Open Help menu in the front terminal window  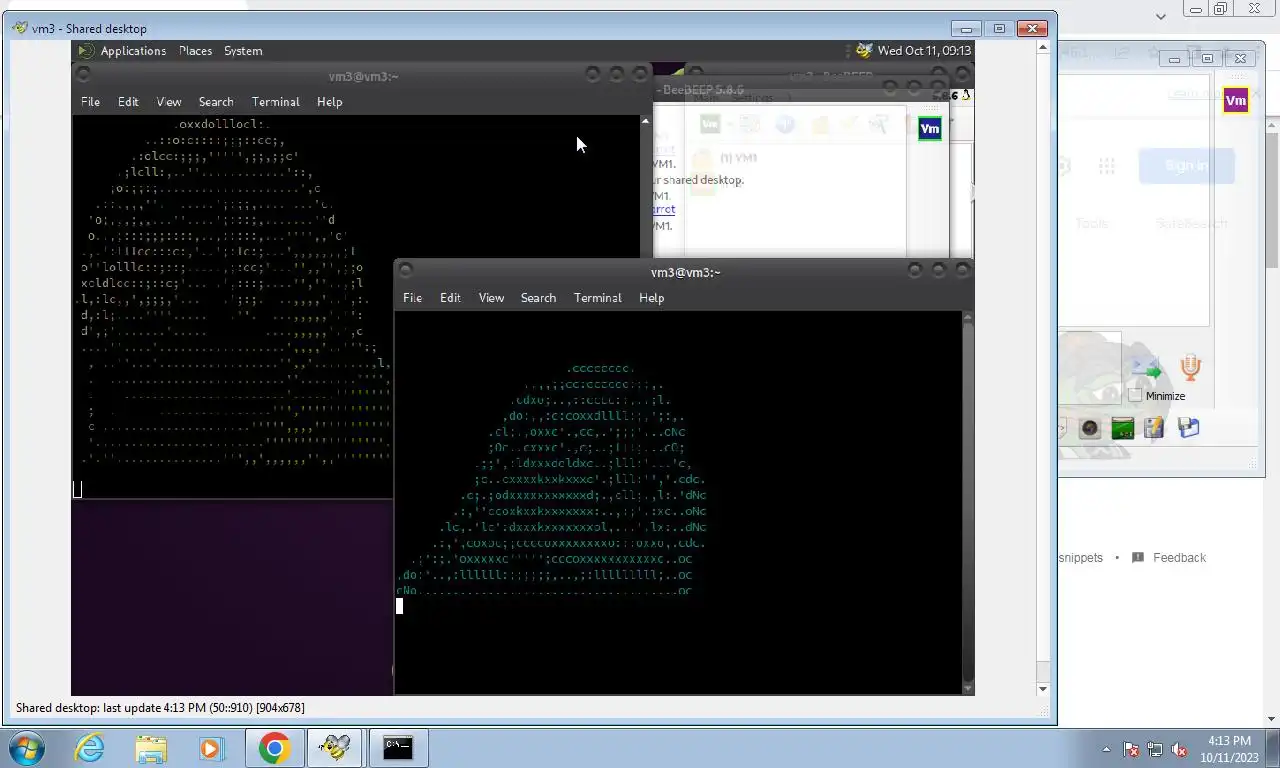click(x=651, y=298)
